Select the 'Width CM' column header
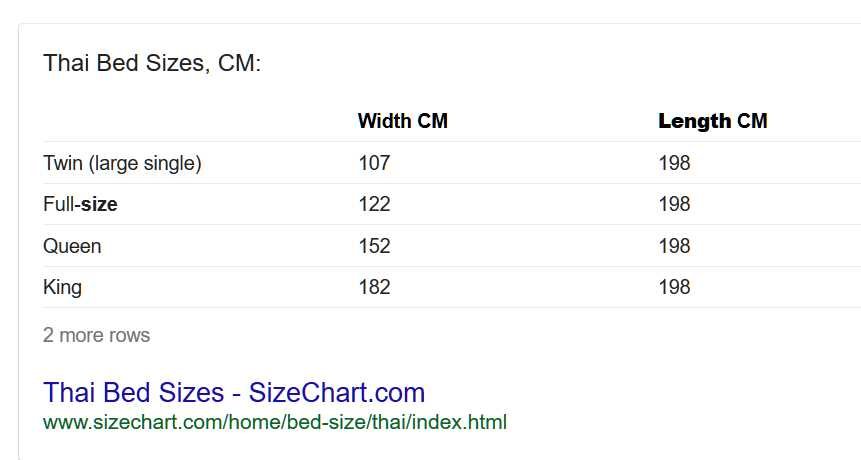Image resolution: width=861 pixels, height=460 pixels. point(402,121)
